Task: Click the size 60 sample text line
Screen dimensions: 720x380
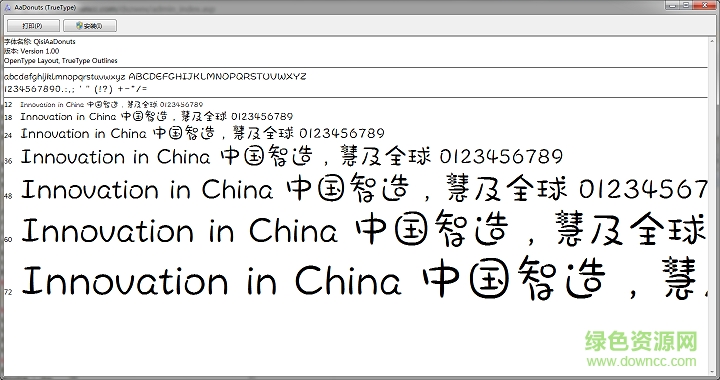Action: [x=363, y=229]
